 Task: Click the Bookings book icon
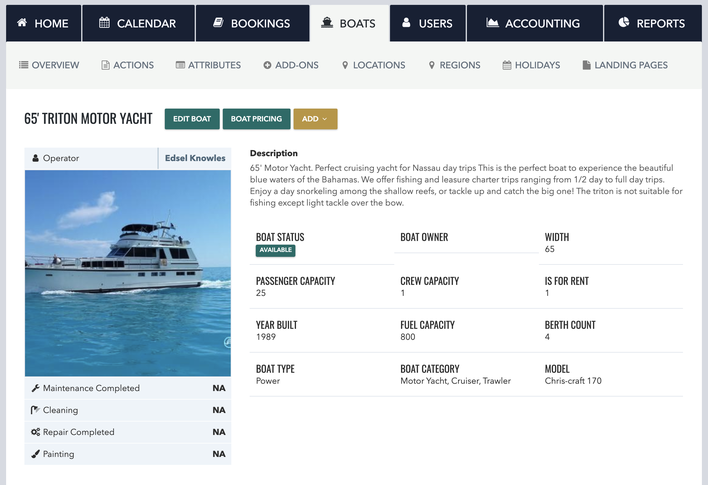pos(217,23)
